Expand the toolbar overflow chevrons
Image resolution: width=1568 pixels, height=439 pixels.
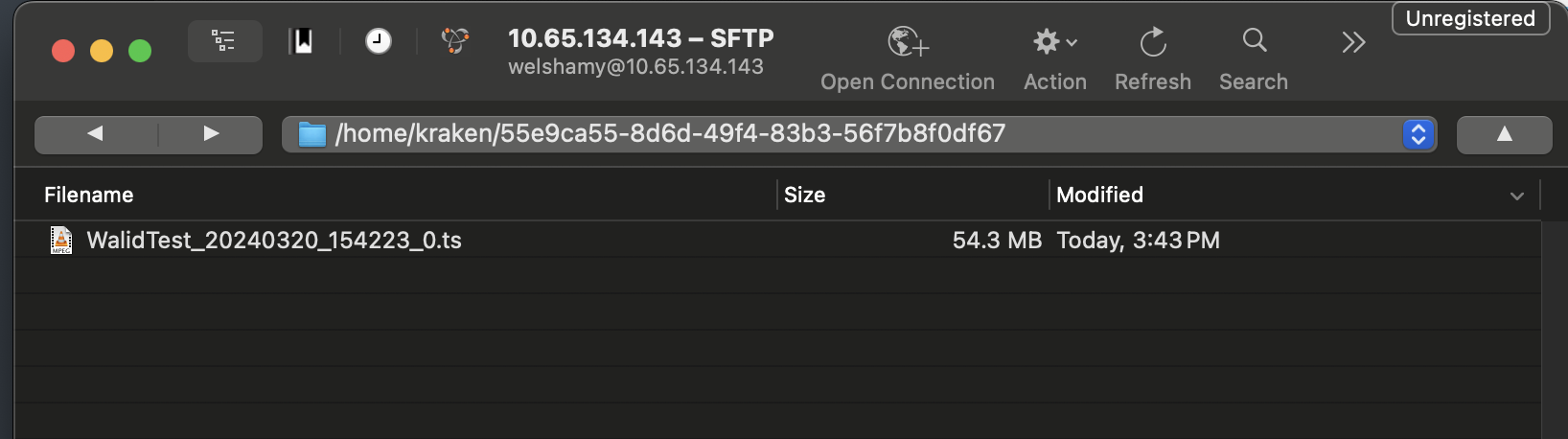[1353, 42]
